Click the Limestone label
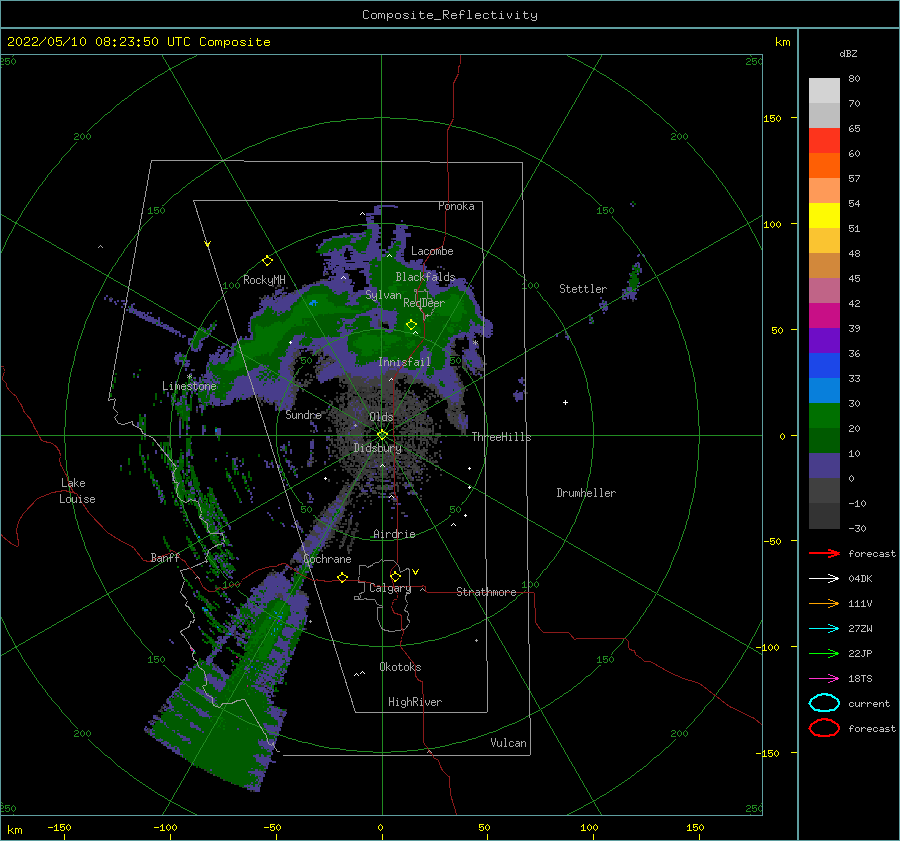The height and width of the screenshot is (841, 900). (189, 386)
